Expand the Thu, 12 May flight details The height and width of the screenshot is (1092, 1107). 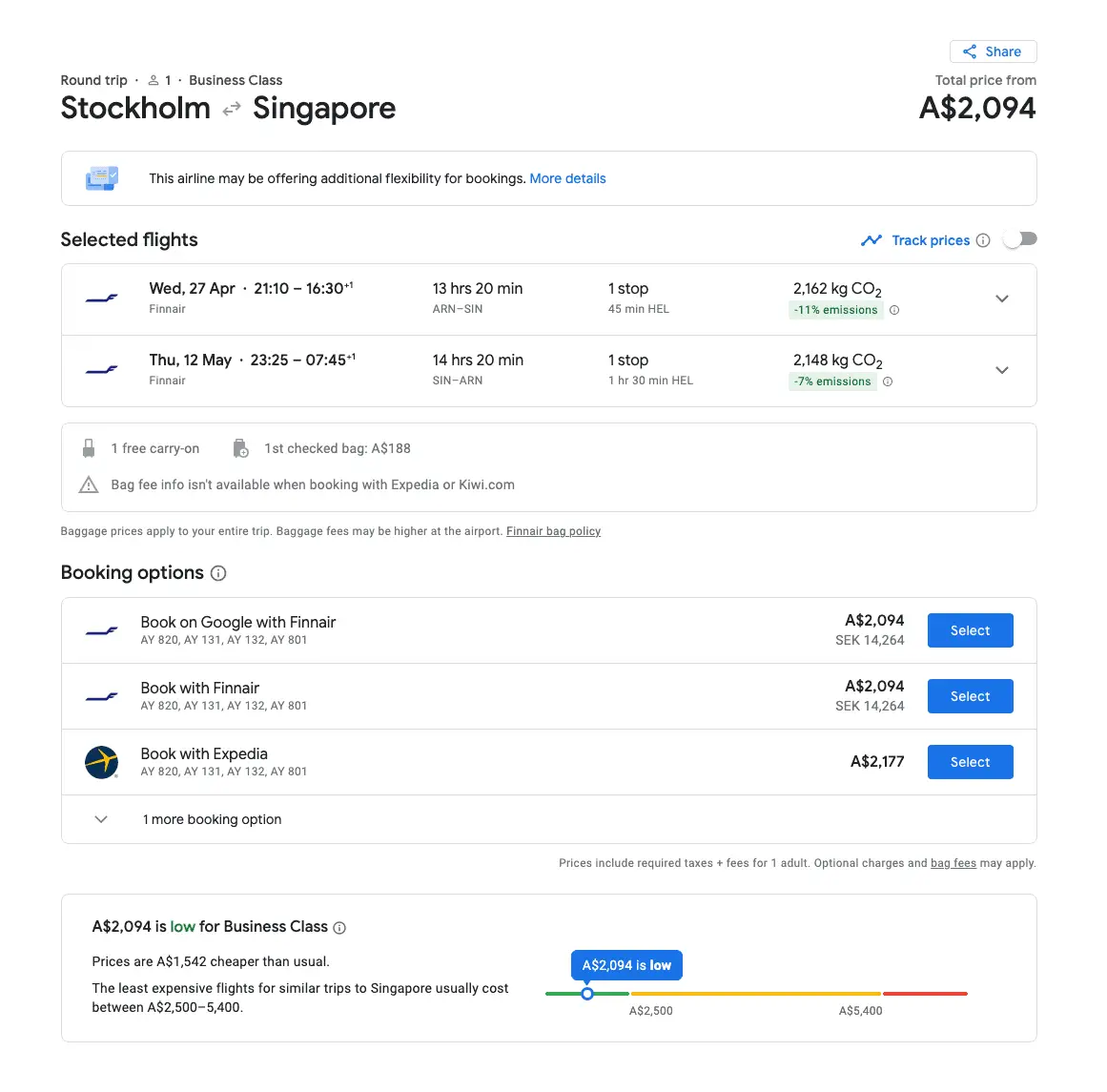(1001, 370)
